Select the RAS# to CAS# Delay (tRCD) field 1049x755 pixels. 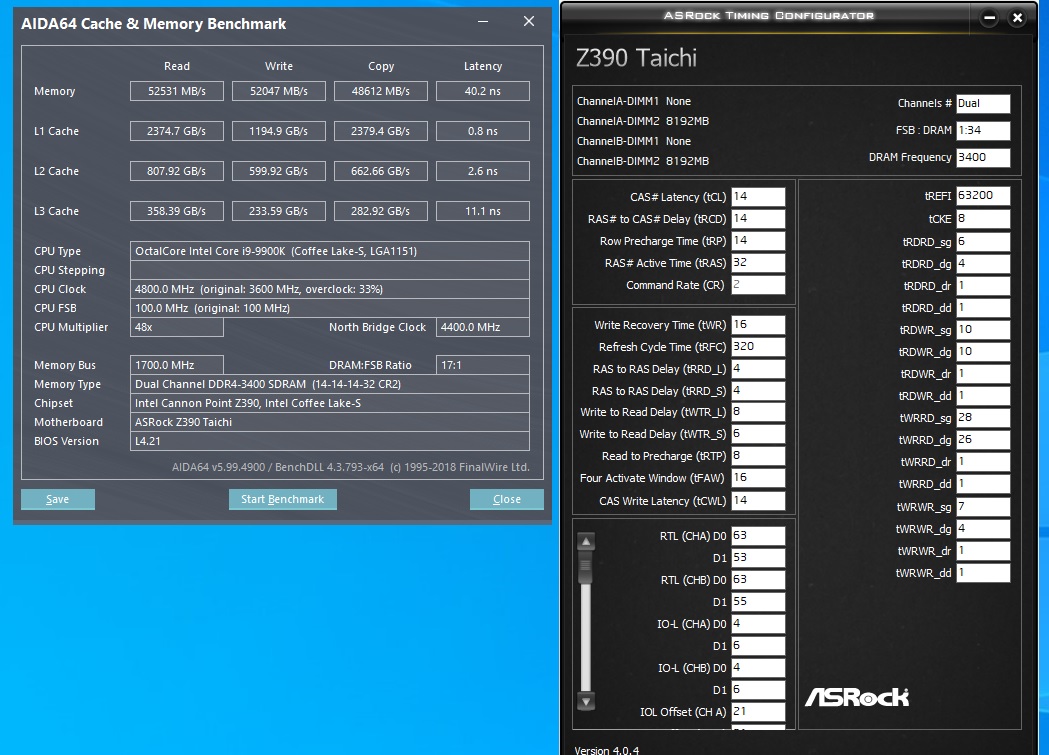click(758, 219)
